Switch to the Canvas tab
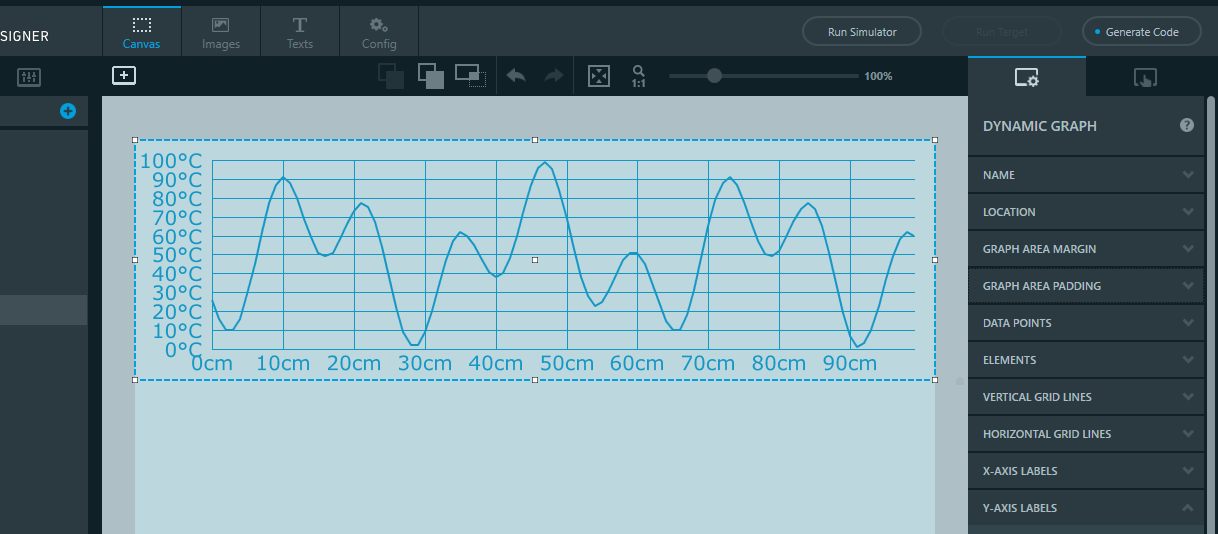 pos(142,31)
